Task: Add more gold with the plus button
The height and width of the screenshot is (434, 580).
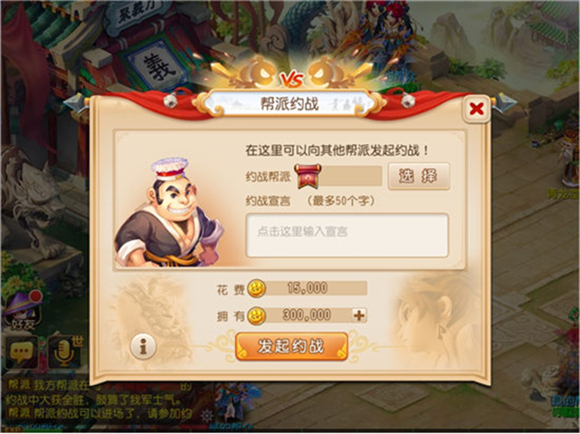Action: pyautogui.click(x=359, y=316)
